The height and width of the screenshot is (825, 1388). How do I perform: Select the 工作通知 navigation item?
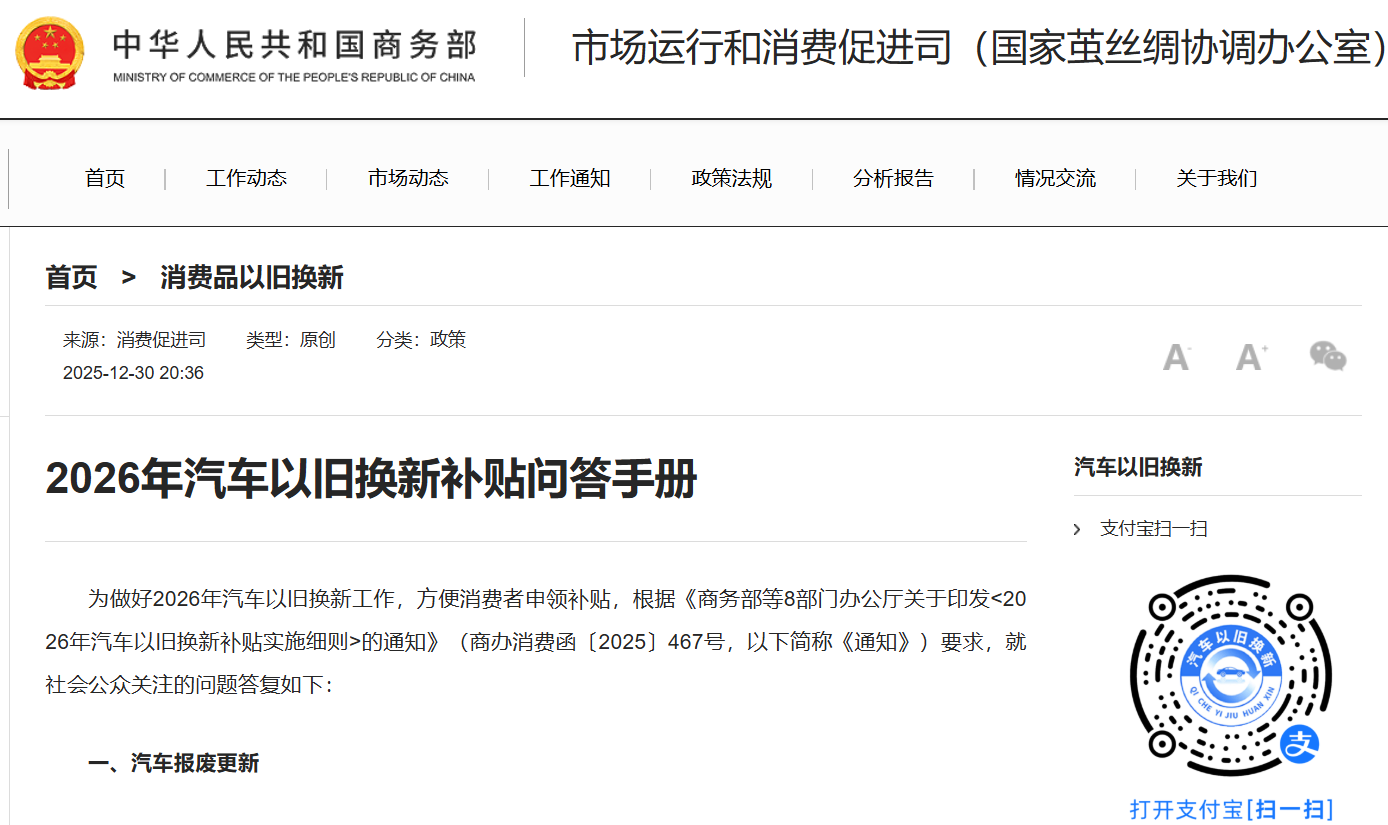point(569,178)
